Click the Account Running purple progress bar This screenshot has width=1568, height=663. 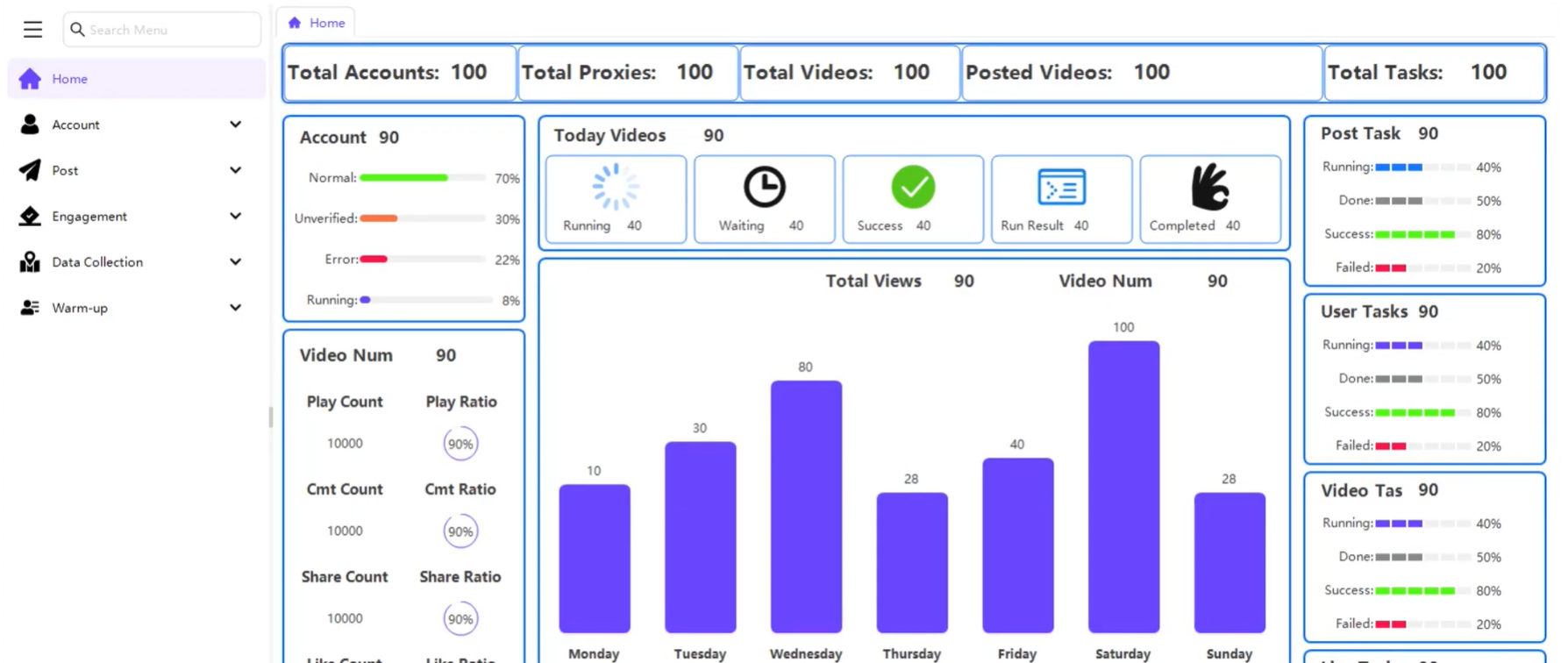[x=365, y=300]
